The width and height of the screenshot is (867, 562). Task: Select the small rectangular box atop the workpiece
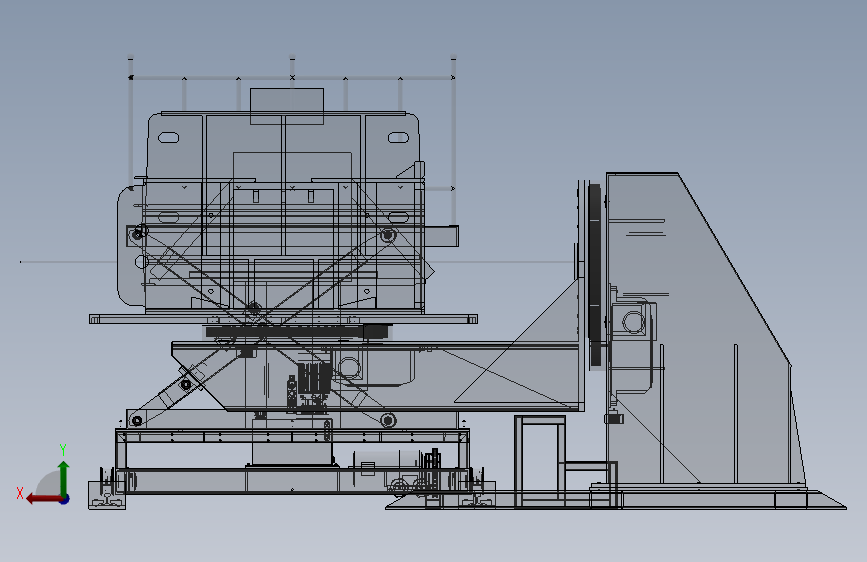(287, 106)
